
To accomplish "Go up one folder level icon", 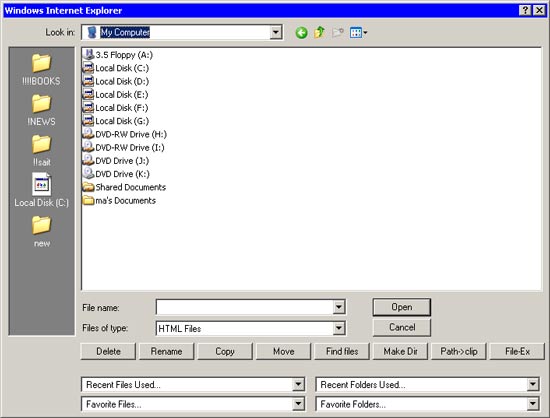I will click(319, 33).
